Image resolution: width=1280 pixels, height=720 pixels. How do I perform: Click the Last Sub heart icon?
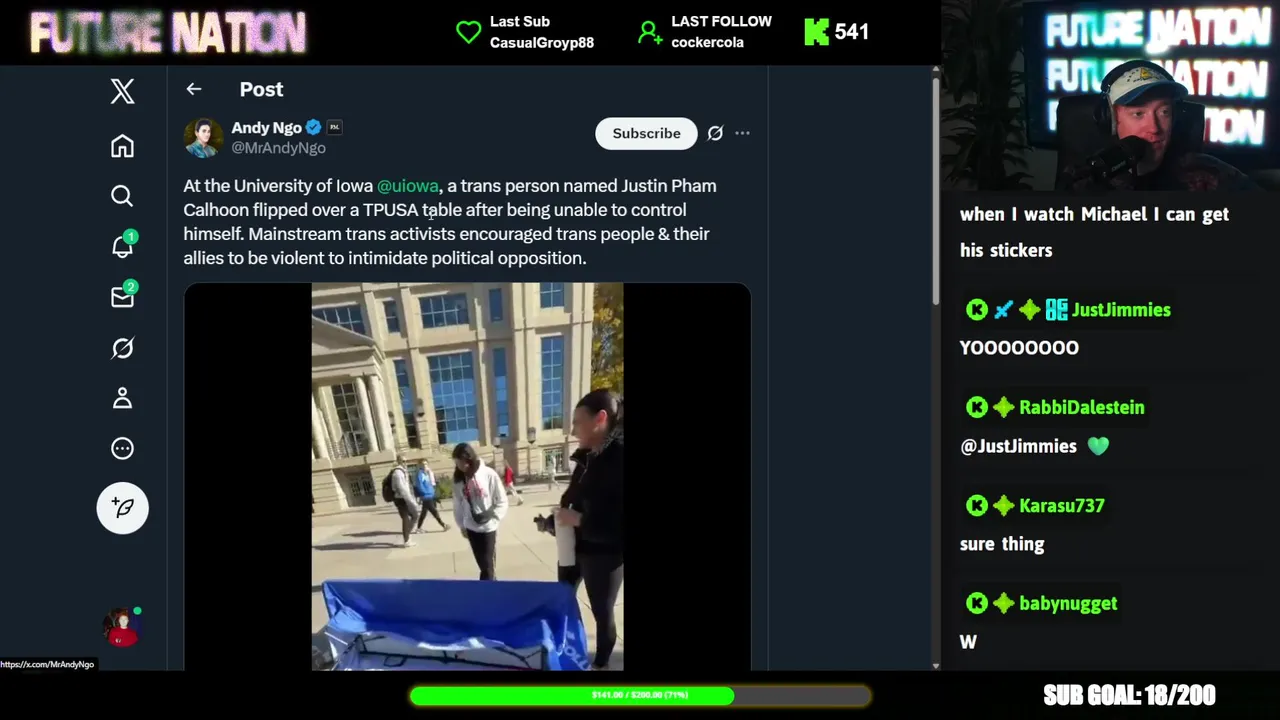pos(468,32)
